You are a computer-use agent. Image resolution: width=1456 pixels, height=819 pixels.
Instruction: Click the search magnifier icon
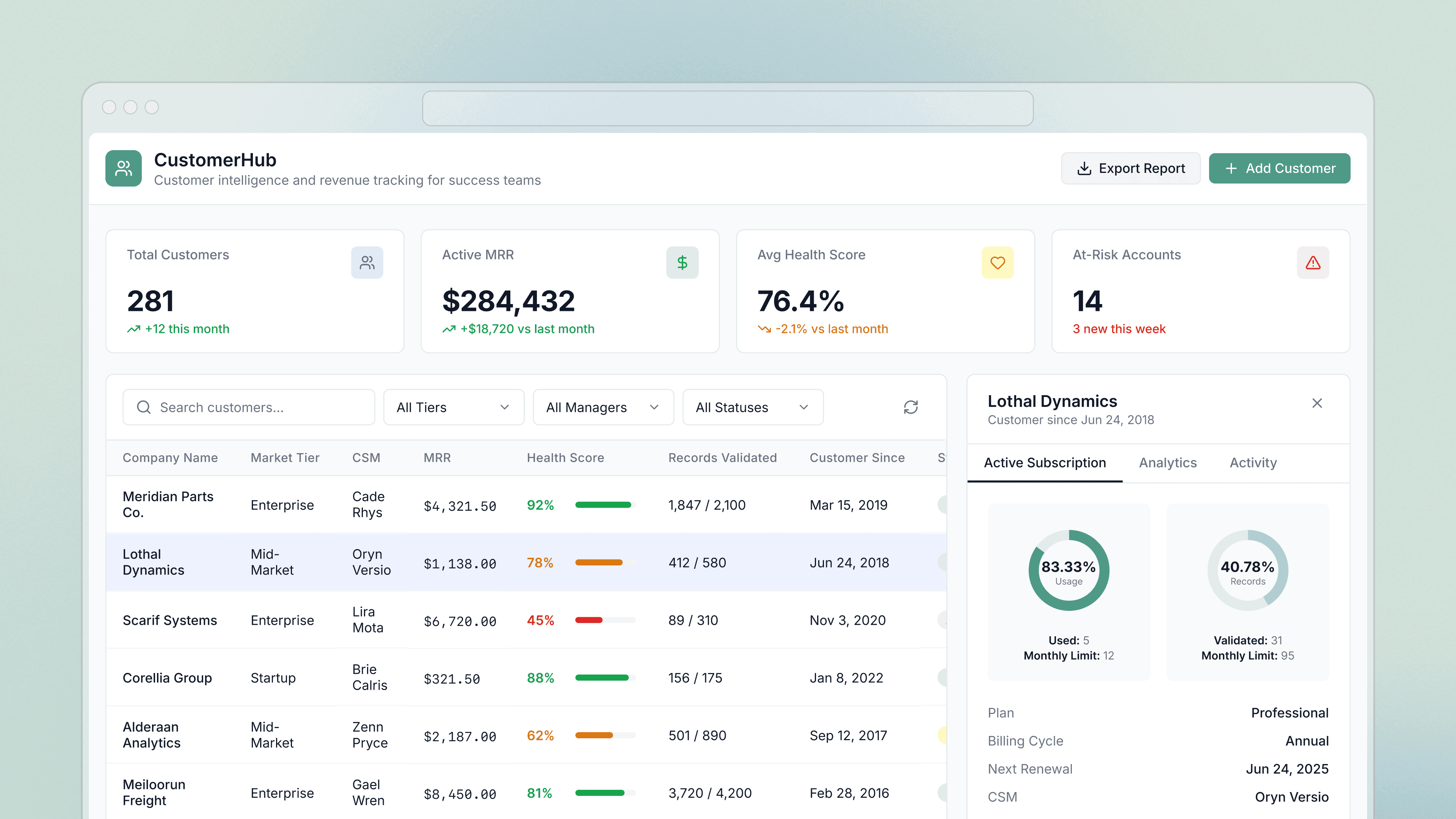click(x=144, y=407)
